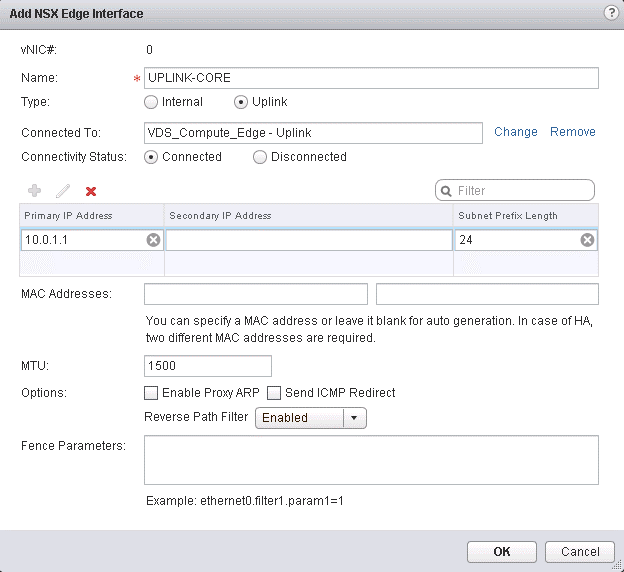
Task: Check the Send ICMP Redirect option
Action: [x=274, y=393]
